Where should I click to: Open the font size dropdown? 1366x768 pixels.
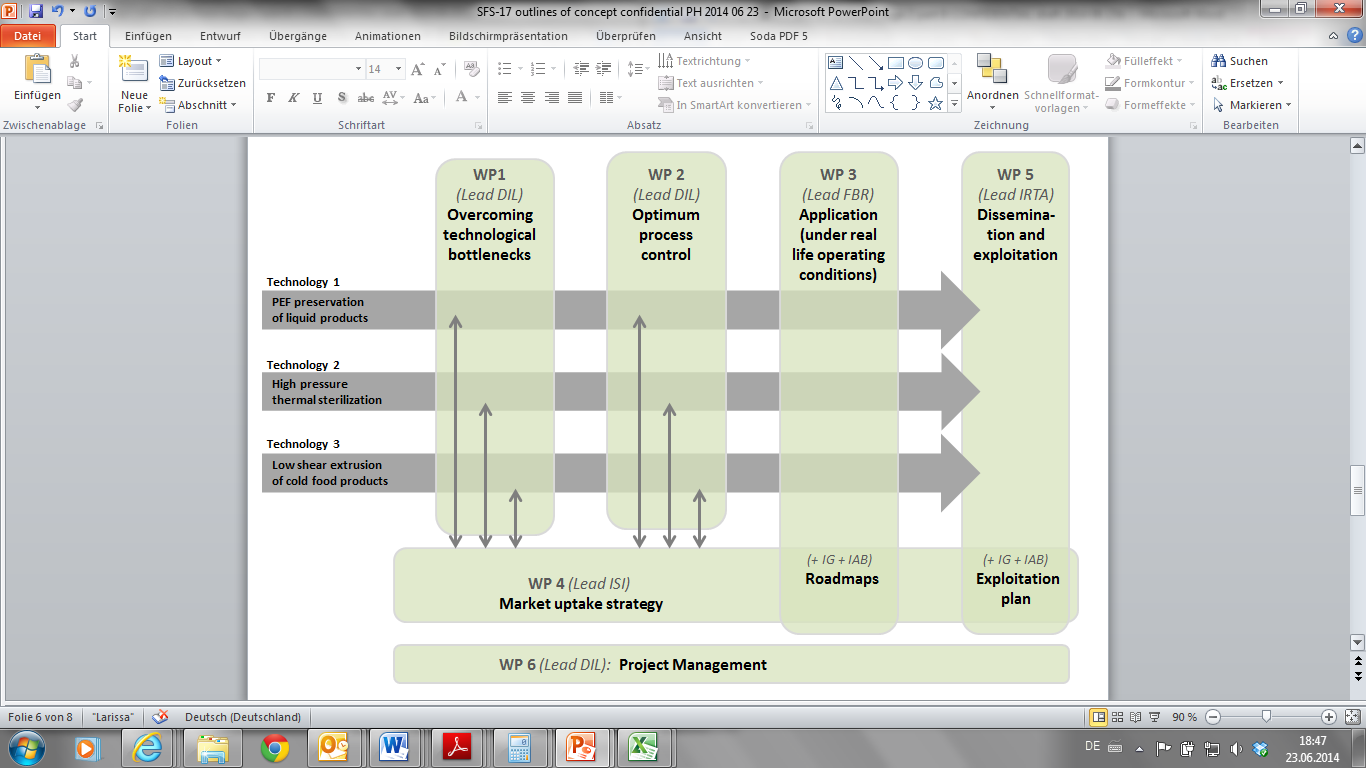click(398, 70)
